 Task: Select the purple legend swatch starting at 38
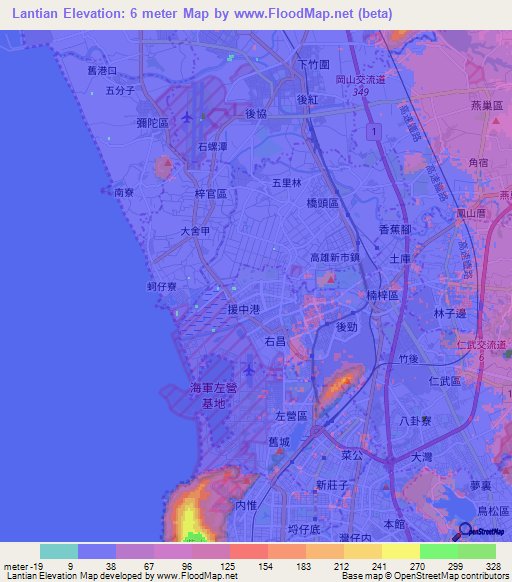pyautogui.click(x=135, y=551)
